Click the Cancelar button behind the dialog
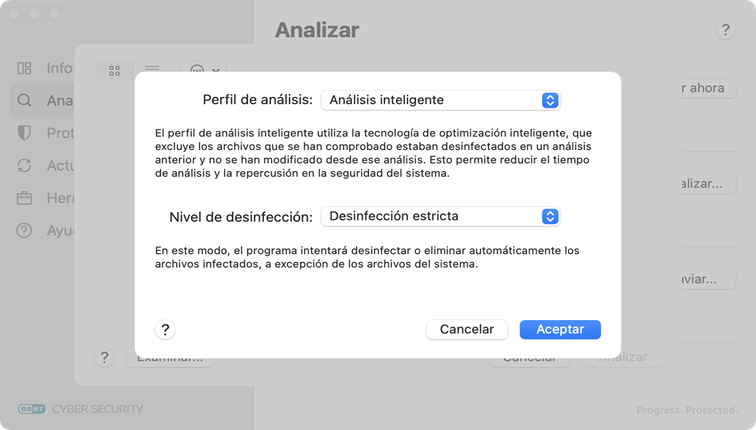This screenshot has width=756, height=430. tap(529, 358)
